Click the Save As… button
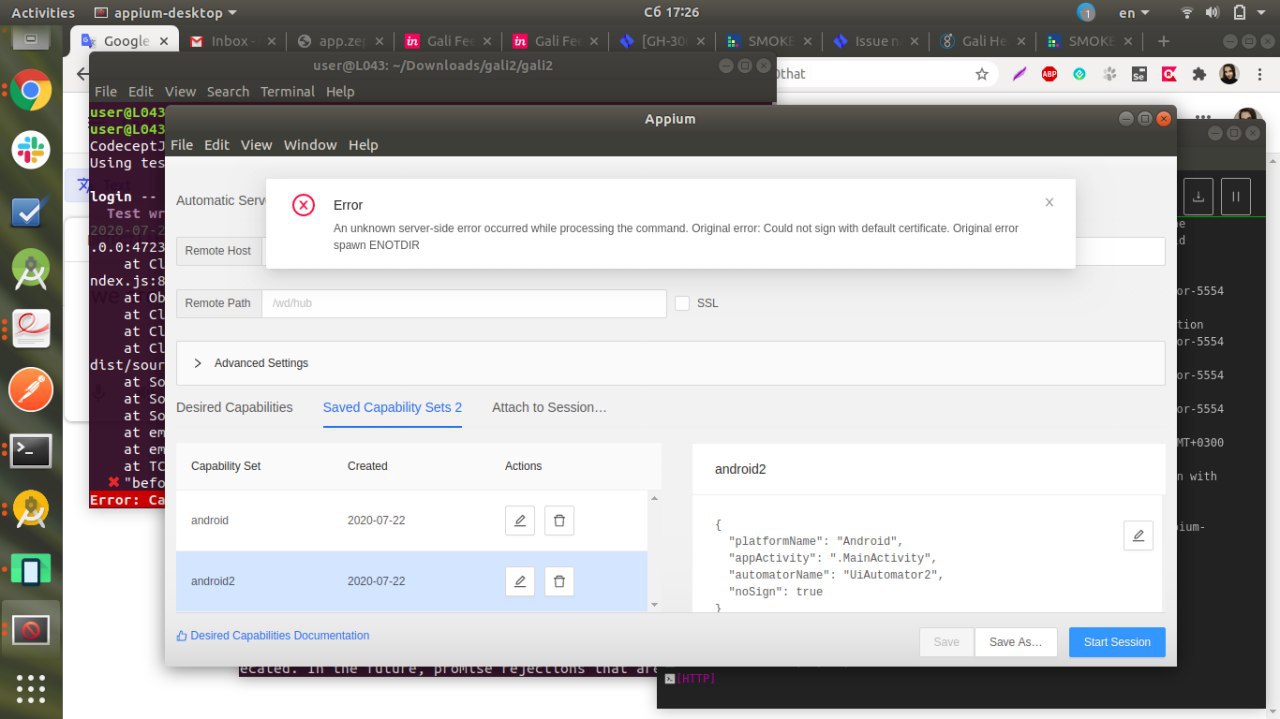 tap(1016, 642)
